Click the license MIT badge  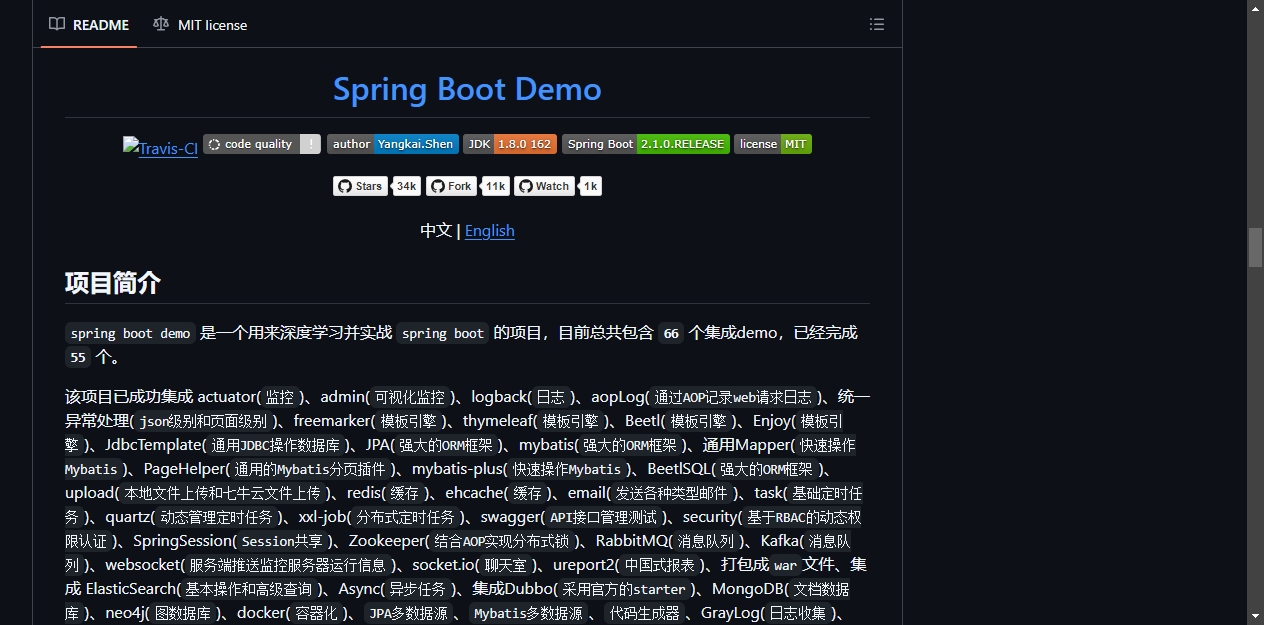click(x=773, y=144)
